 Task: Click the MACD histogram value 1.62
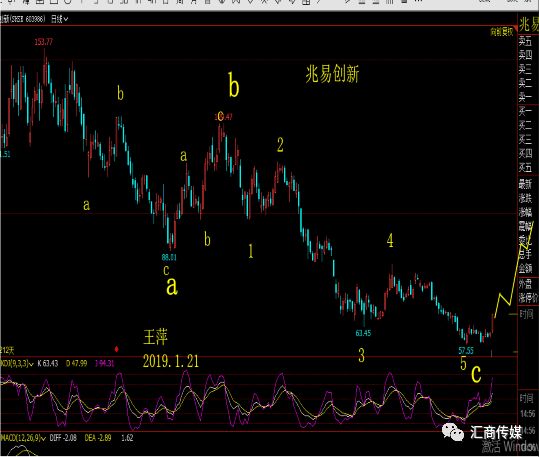click(127, 438)
